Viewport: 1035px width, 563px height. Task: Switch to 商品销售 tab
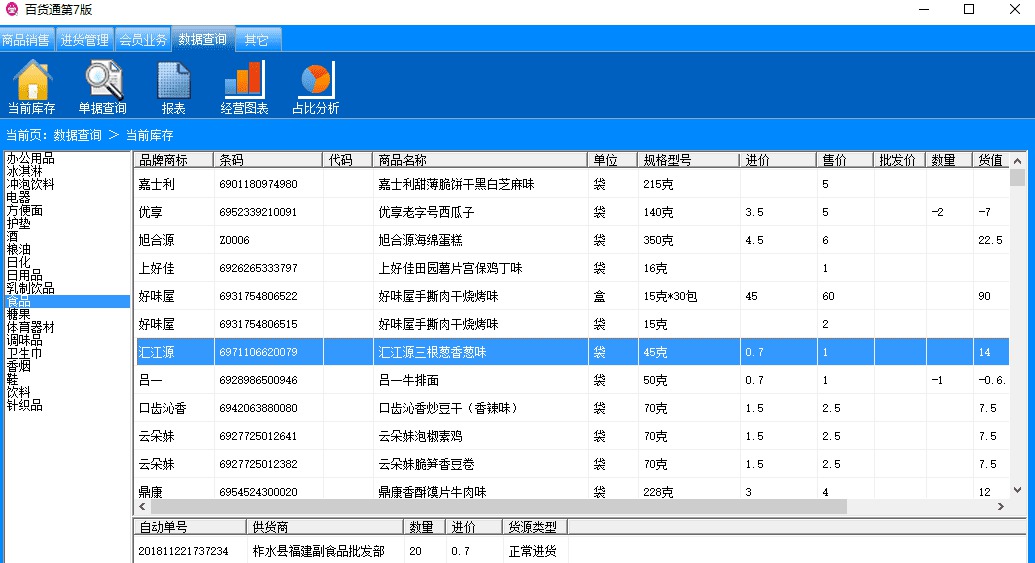coord(26,40)
